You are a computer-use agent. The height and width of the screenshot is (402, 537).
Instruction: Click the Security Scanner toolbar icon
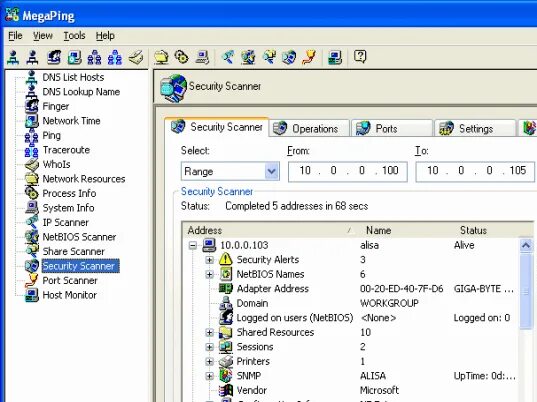pos(289,57)
